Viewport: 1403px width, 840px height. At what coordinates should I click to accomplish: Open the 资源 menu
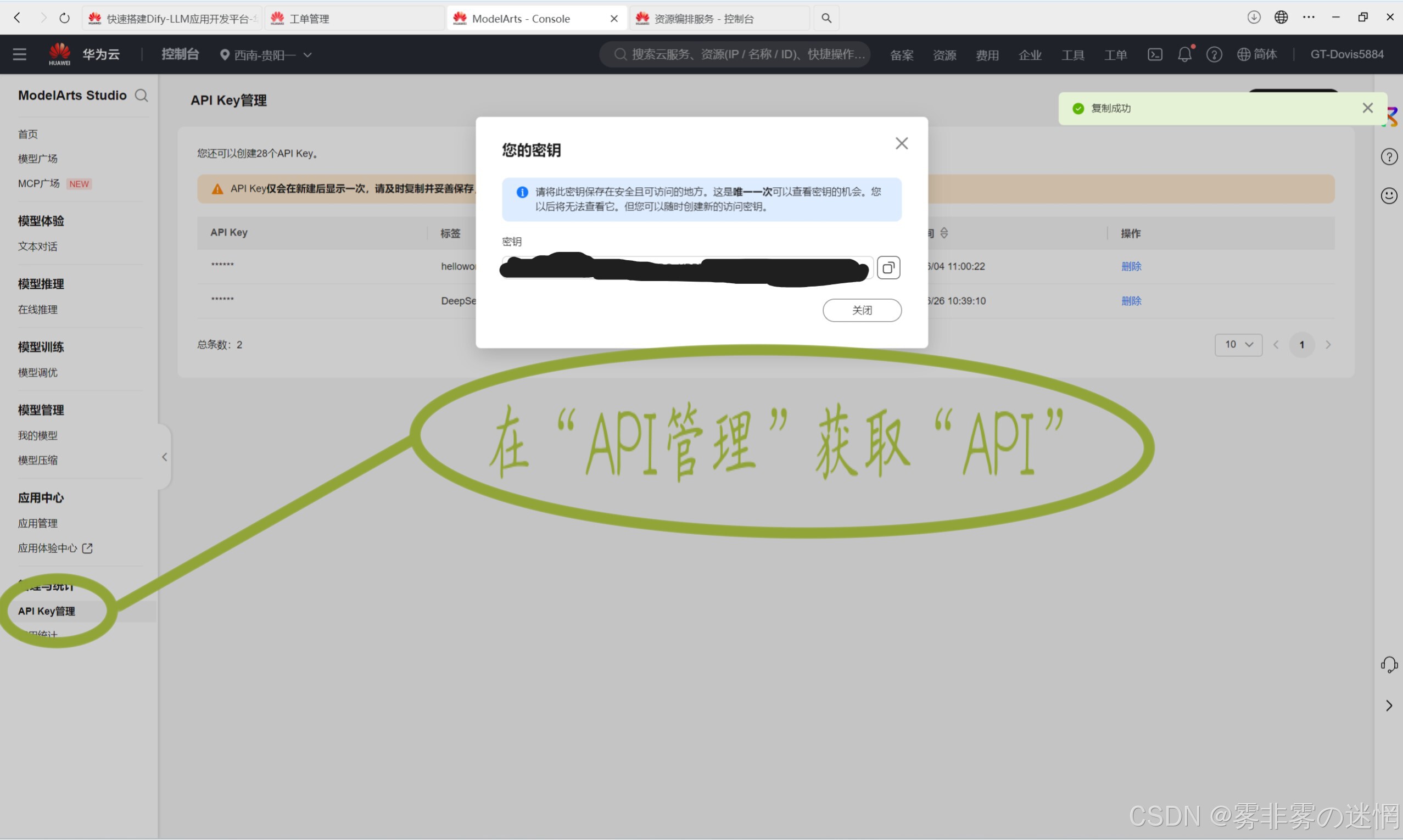click(x=944, y=55)
